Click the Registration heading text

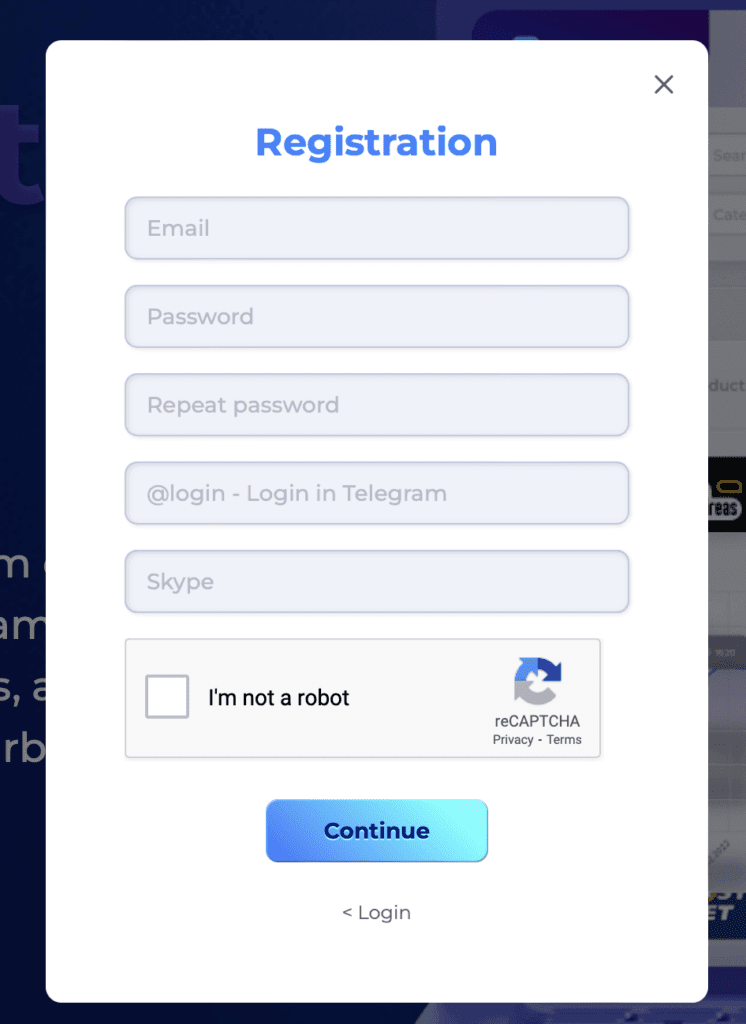376,143
